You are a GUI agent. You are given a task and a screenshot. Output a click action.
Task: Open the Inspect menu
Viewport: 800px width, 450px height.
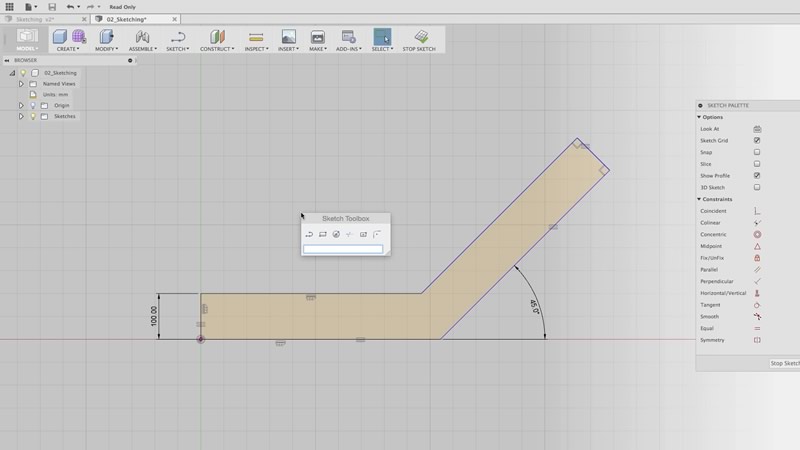point(256,40)
